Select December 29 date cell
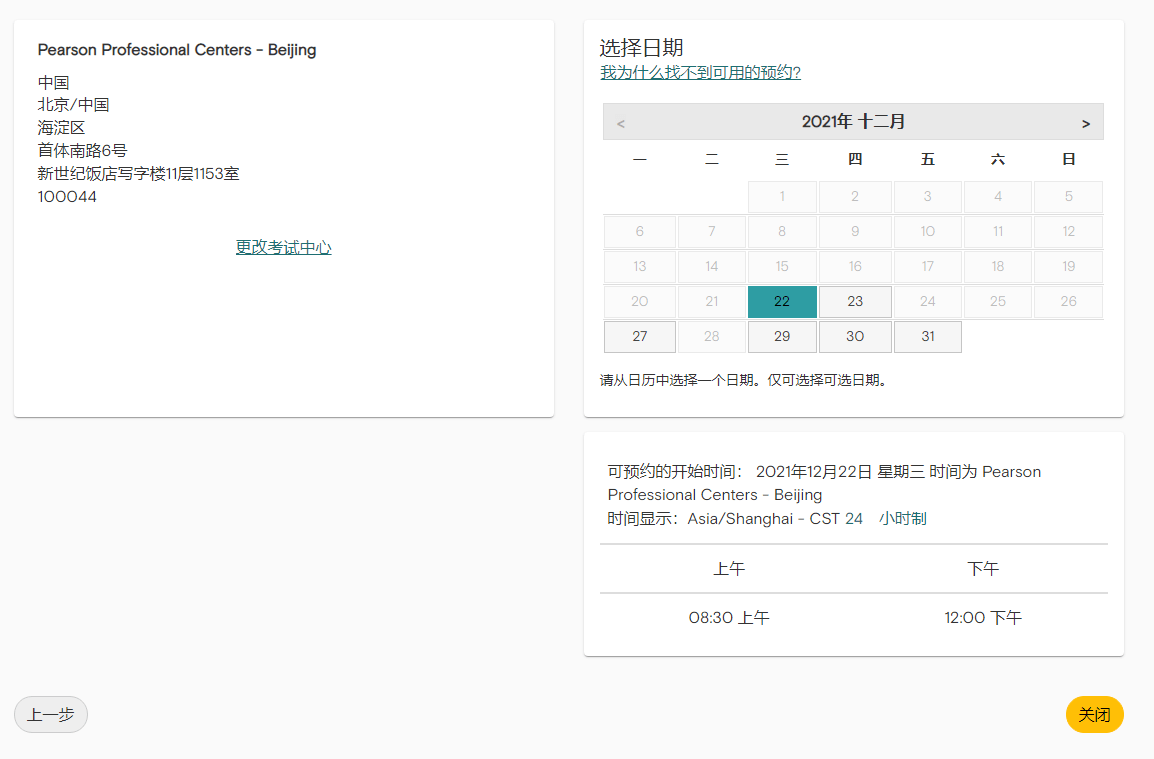1154x759 pixels. coord(782,337)
